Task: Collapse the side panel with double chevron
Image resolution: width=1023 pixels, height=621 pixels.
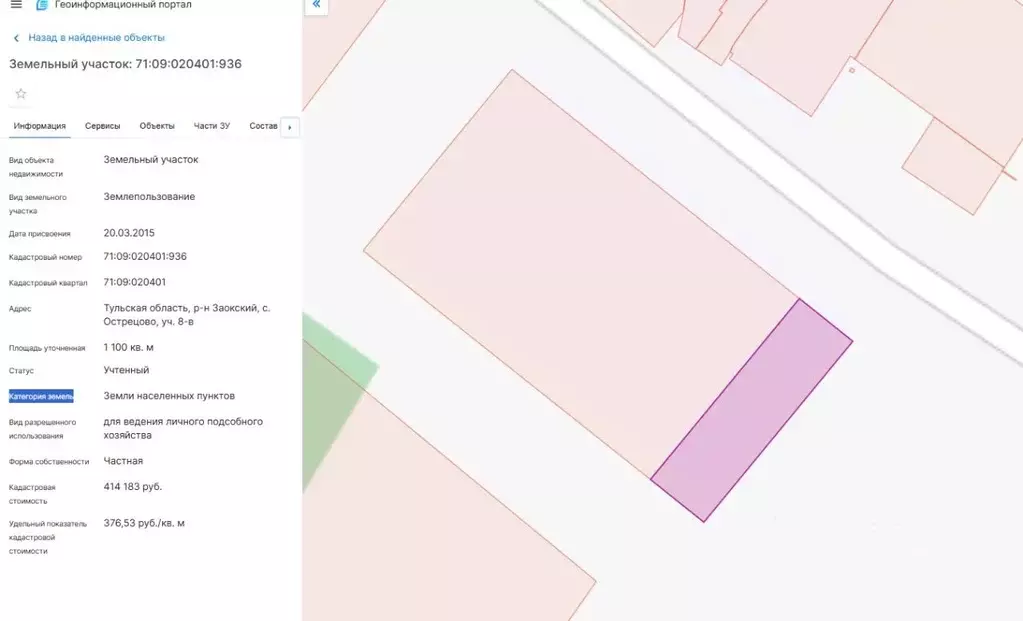Action: coord(316,5)
